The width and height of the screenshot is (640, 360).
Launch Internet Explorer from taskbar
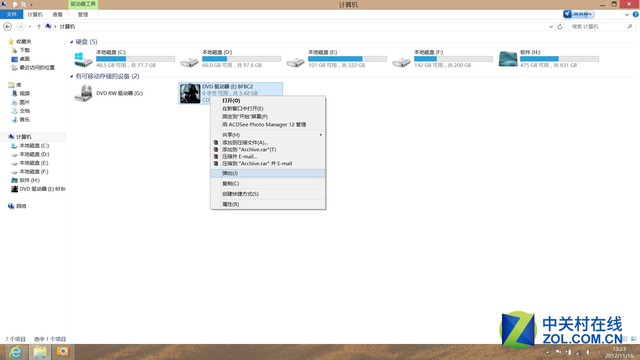16,352
